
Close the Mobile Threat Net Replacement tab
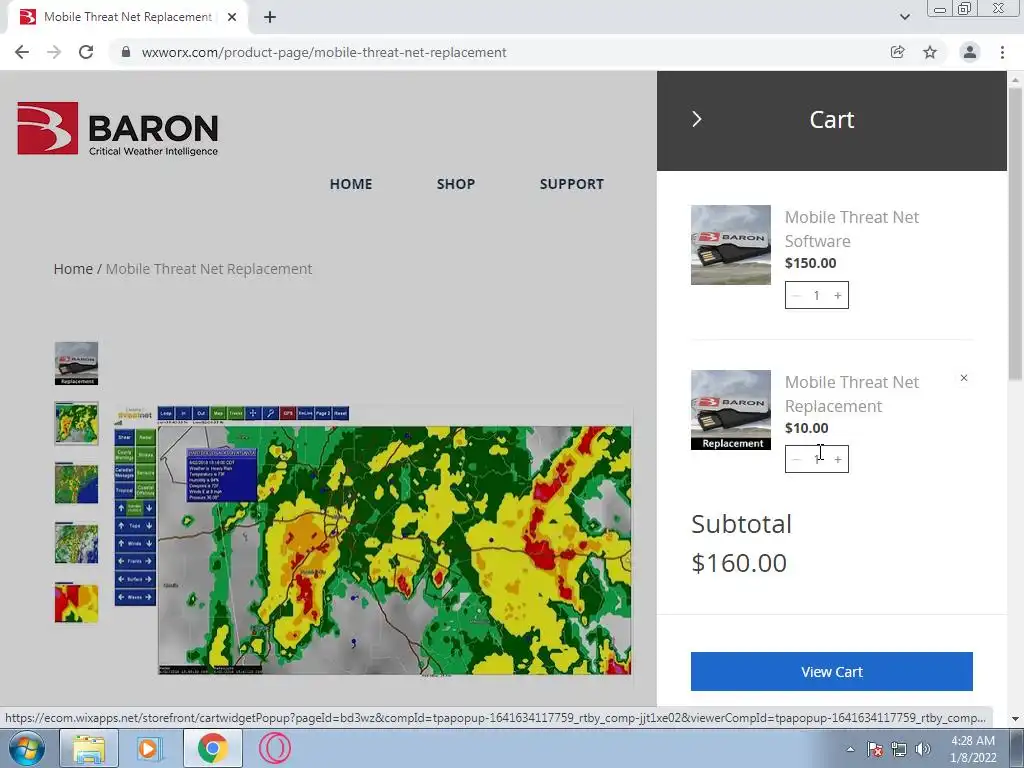click(232, 17)
